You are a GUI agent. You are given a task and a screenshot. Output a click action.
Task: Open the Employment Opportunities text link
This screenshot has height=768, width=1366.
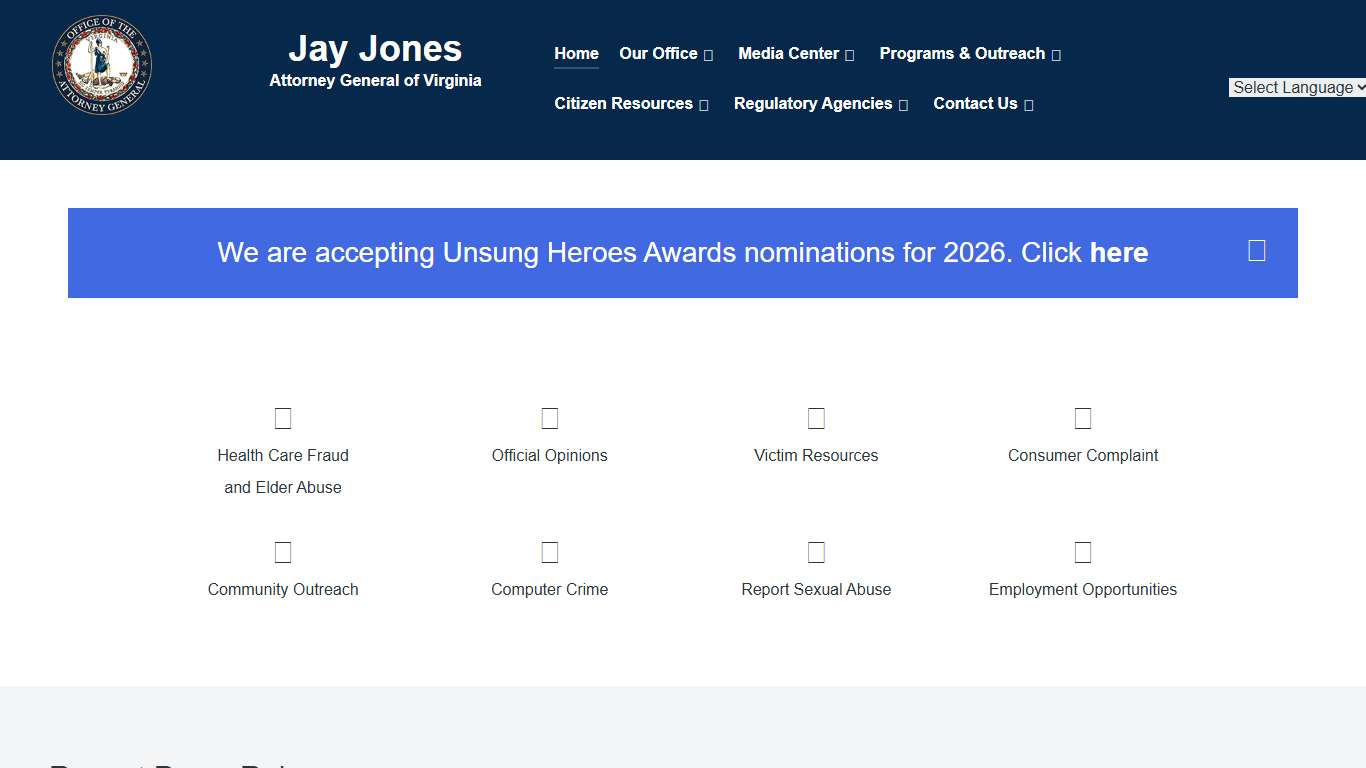click(x=1083, y=590)
